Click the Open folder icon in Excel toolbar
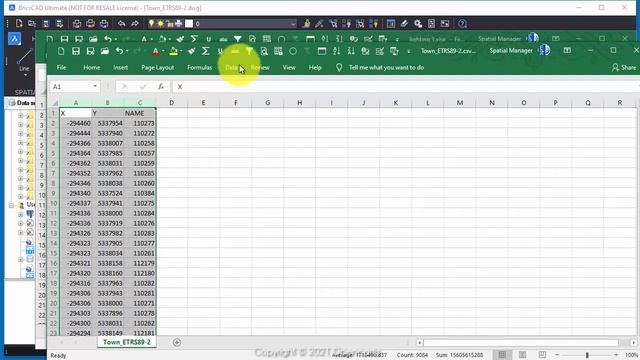 pos(105,51)
